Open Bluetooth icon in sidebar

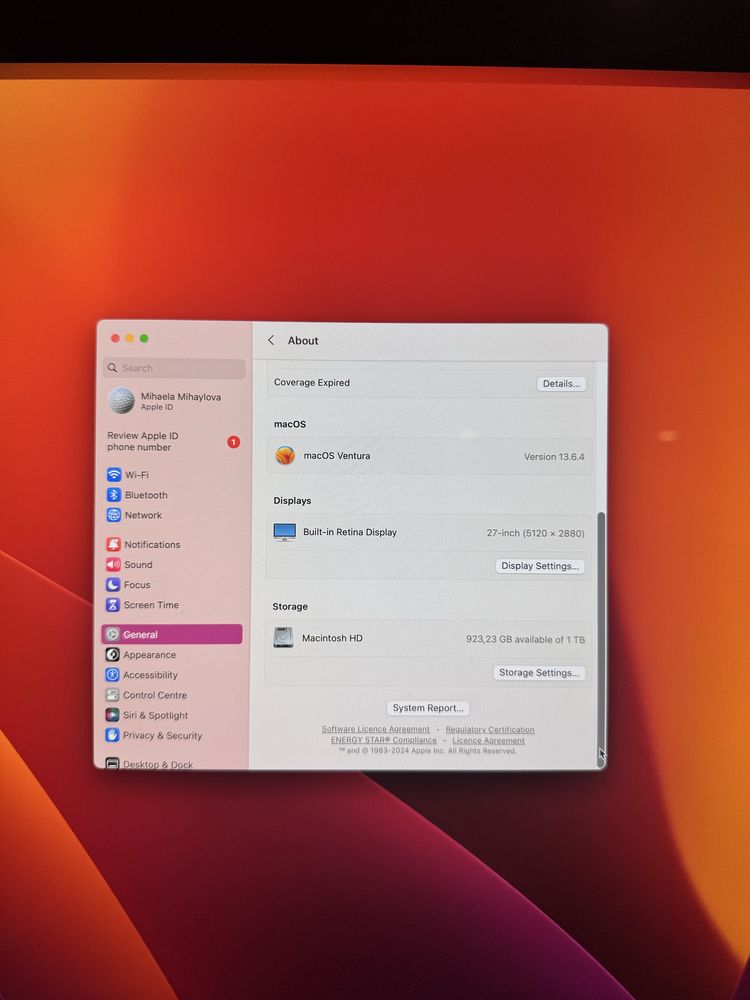(114, 495)
